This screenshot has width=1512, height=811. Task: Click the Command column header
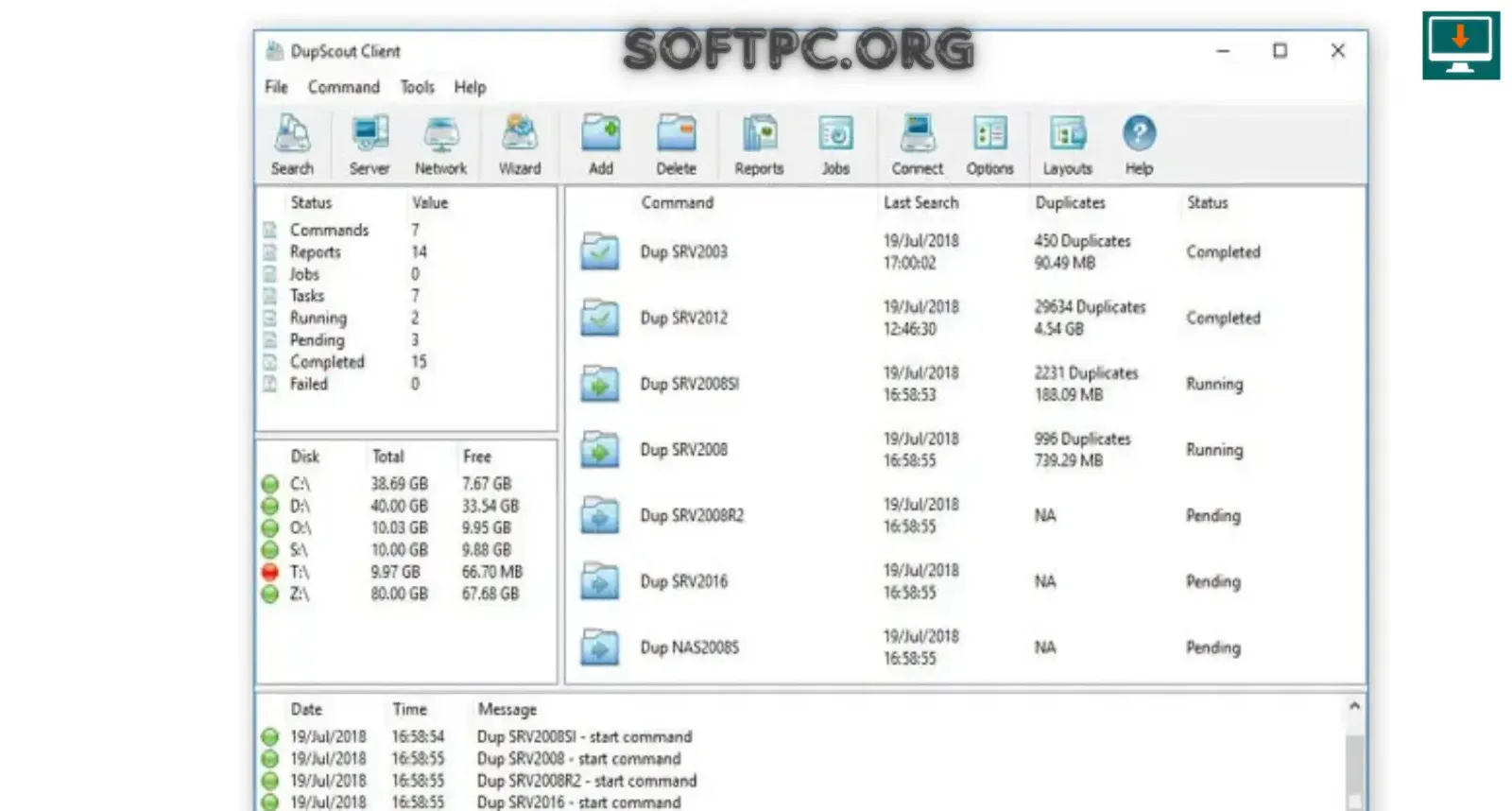click(678, 202)
